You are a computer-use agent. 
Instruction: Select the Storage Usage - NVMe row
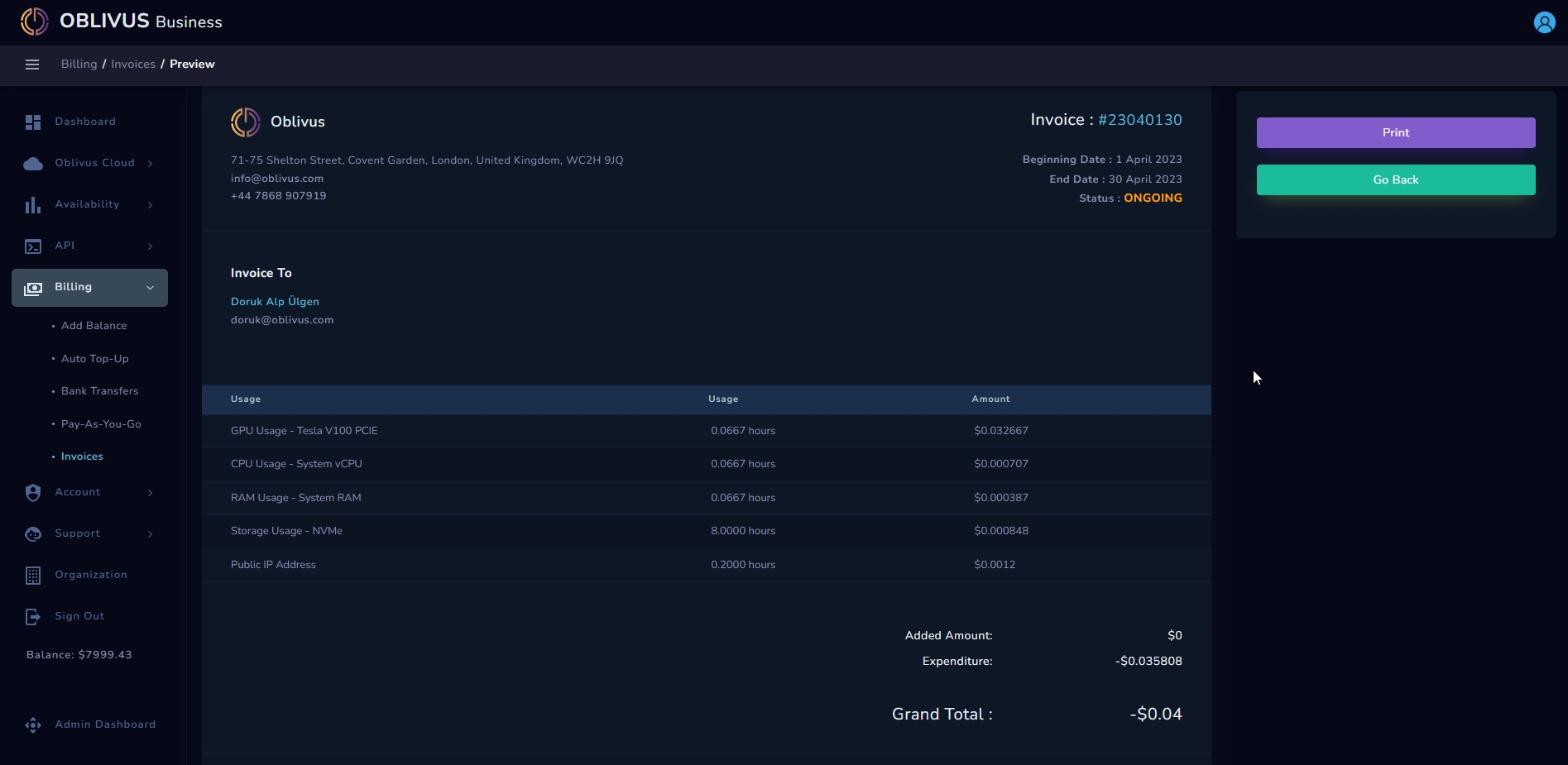coord(707,531)
